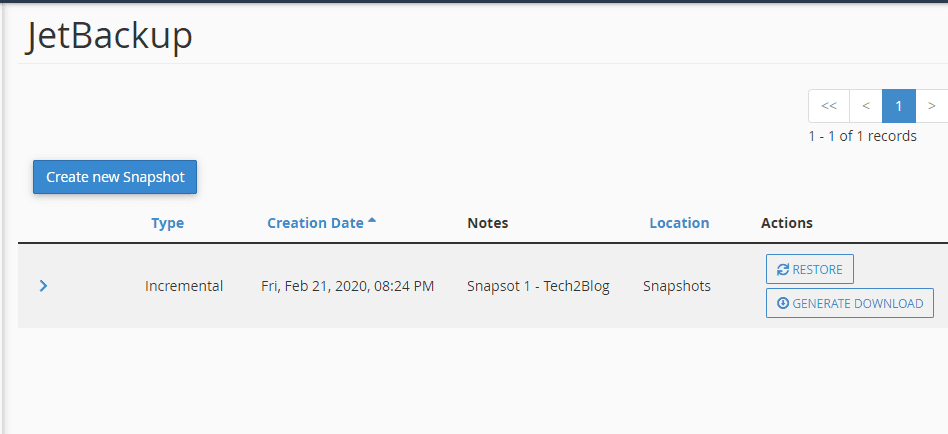Image resolution: width=948 pixels, height=434 pixels.
Task: Go to previous page with < button
Action: pos(866,106)
